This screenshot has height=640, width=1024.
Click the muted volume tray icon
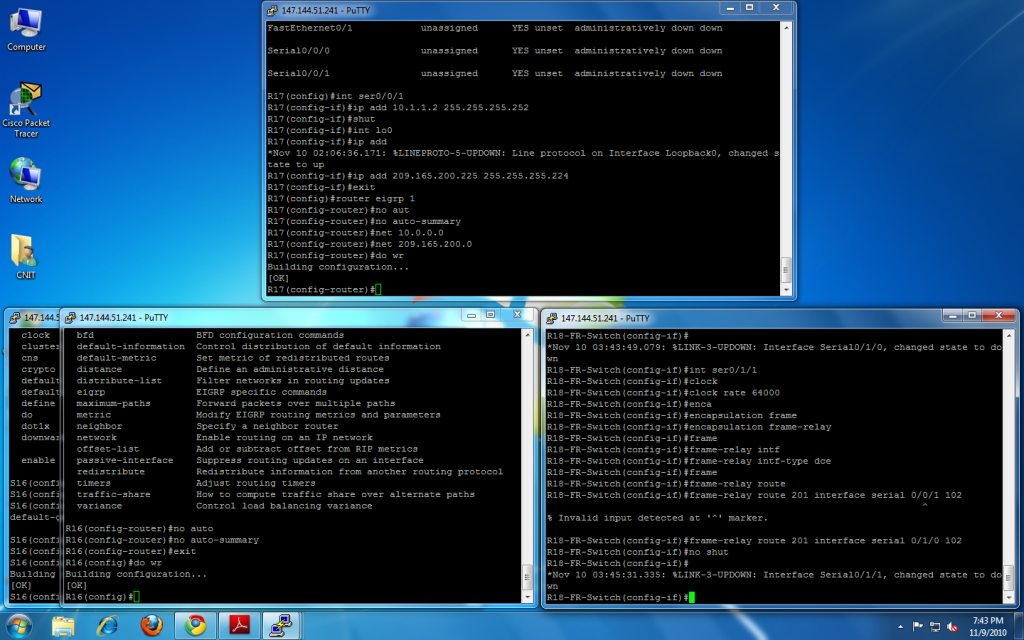954,626
